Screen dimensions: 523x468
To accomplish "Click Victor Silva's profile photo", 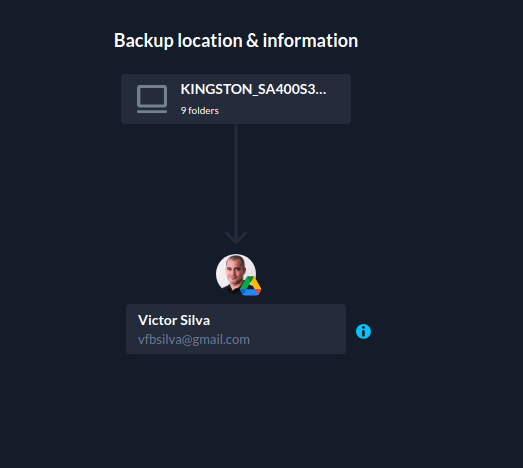I will point(236,274).
